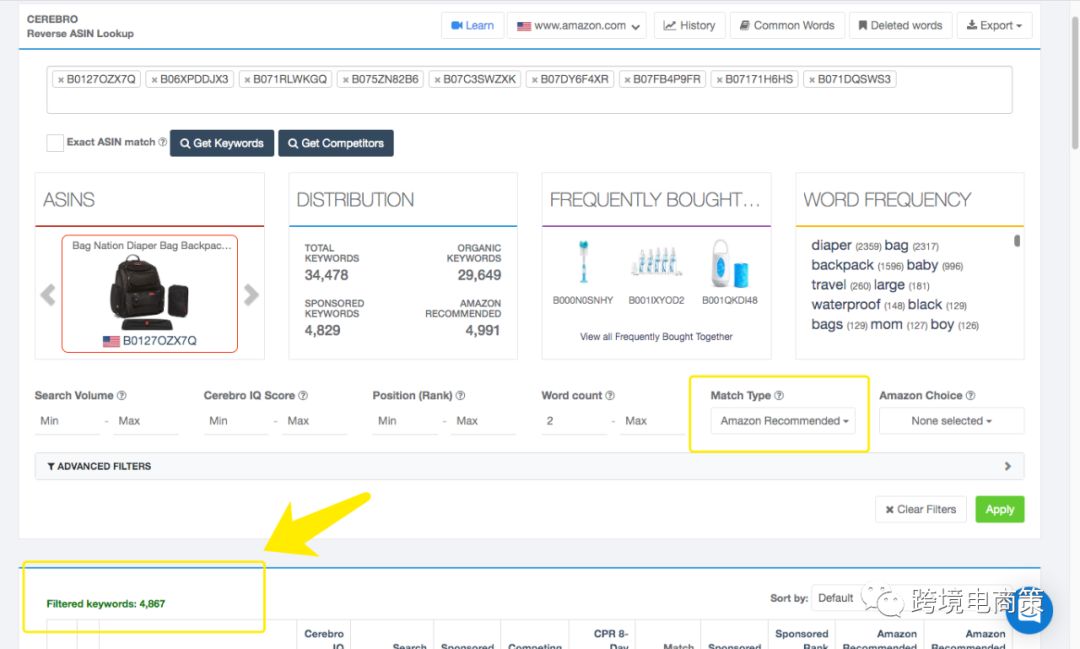Screen dimensions: 1080x649
Task: Open www.amazon.com marketplace selector
Action: (577, 25)
